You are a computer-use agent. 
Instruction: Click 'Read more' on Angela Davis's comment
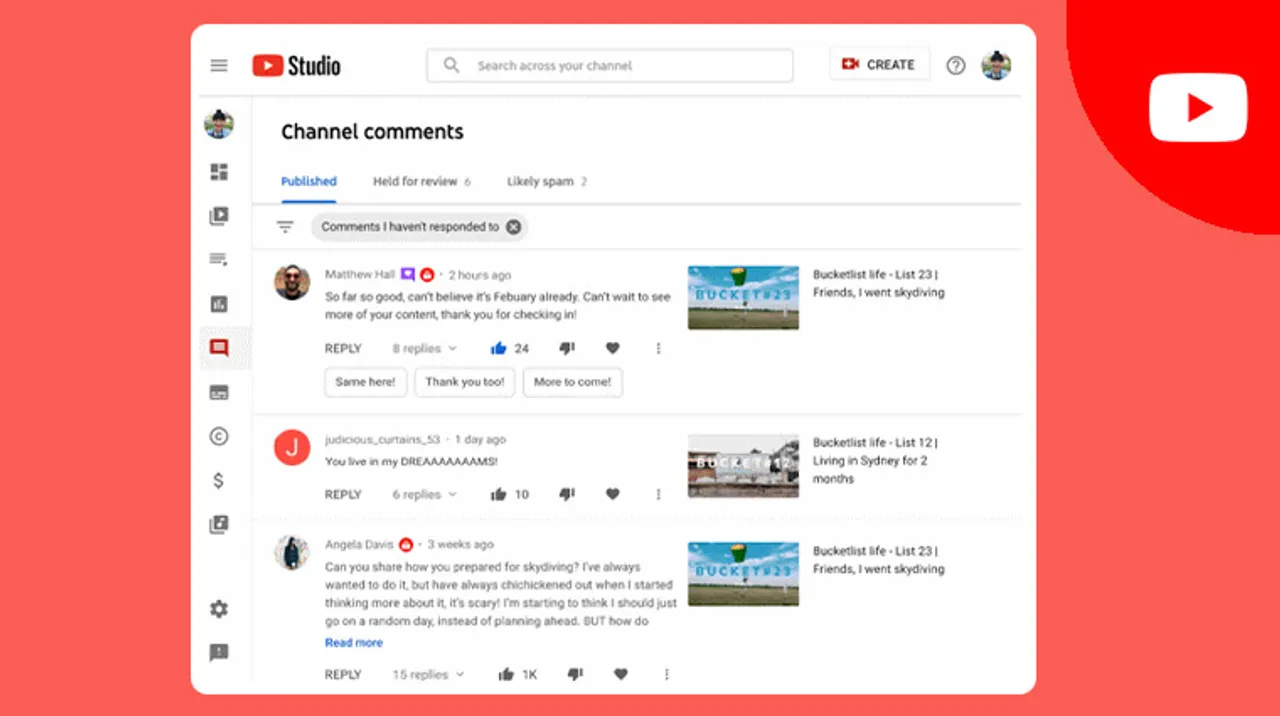(354, 642)
